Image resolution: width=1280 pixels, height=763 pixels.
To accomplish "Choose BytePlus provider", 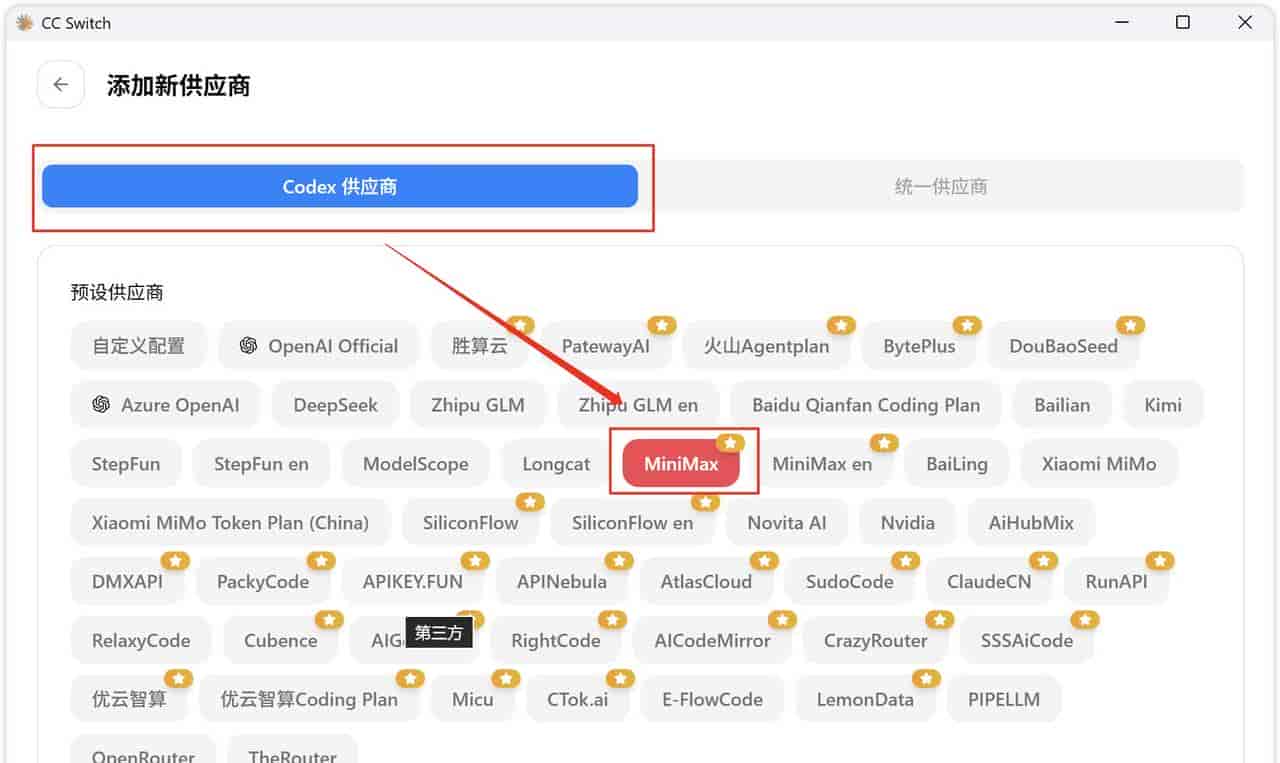I will point(919,346).
